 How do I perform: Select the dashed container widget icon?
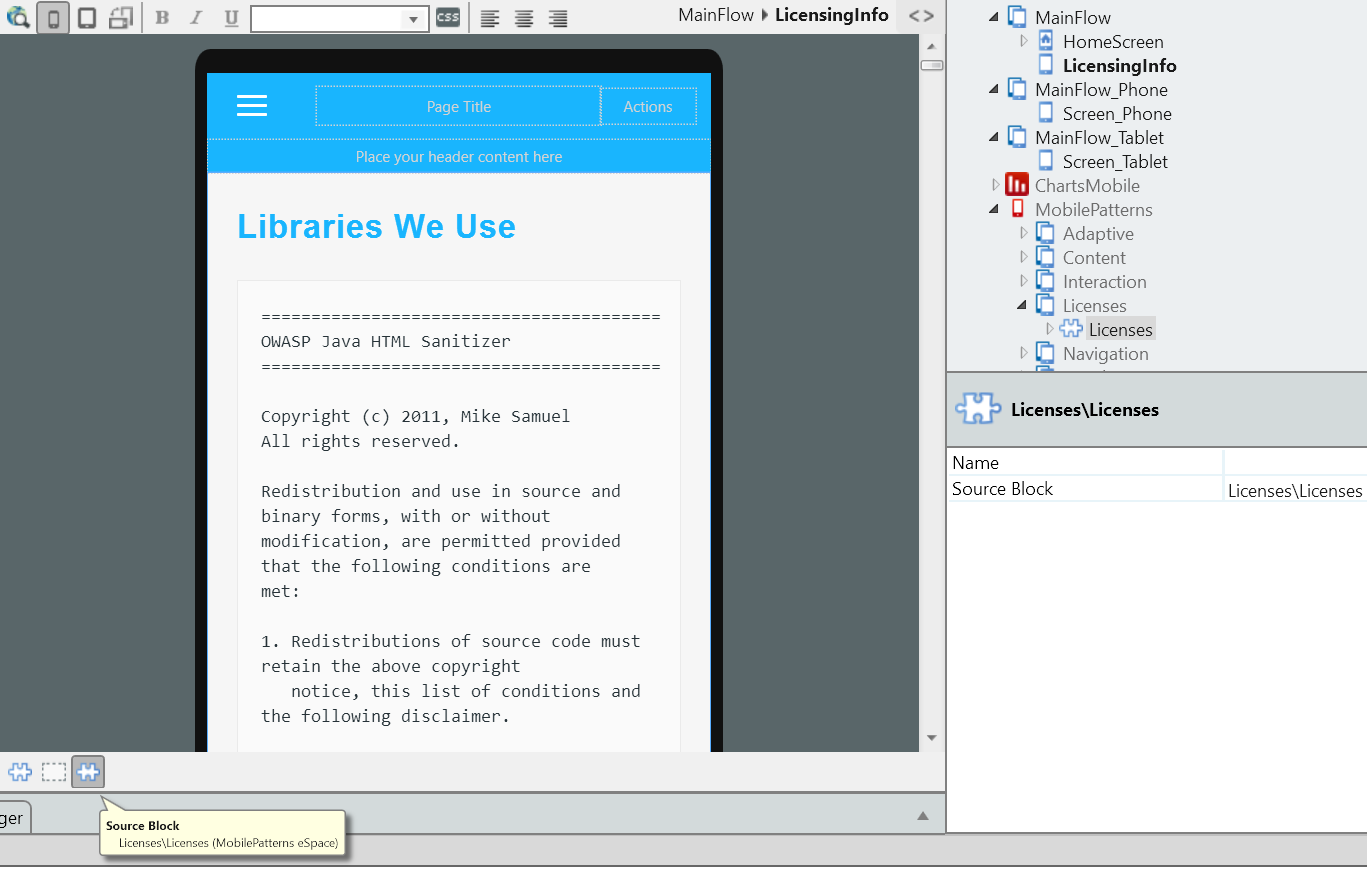54,772
